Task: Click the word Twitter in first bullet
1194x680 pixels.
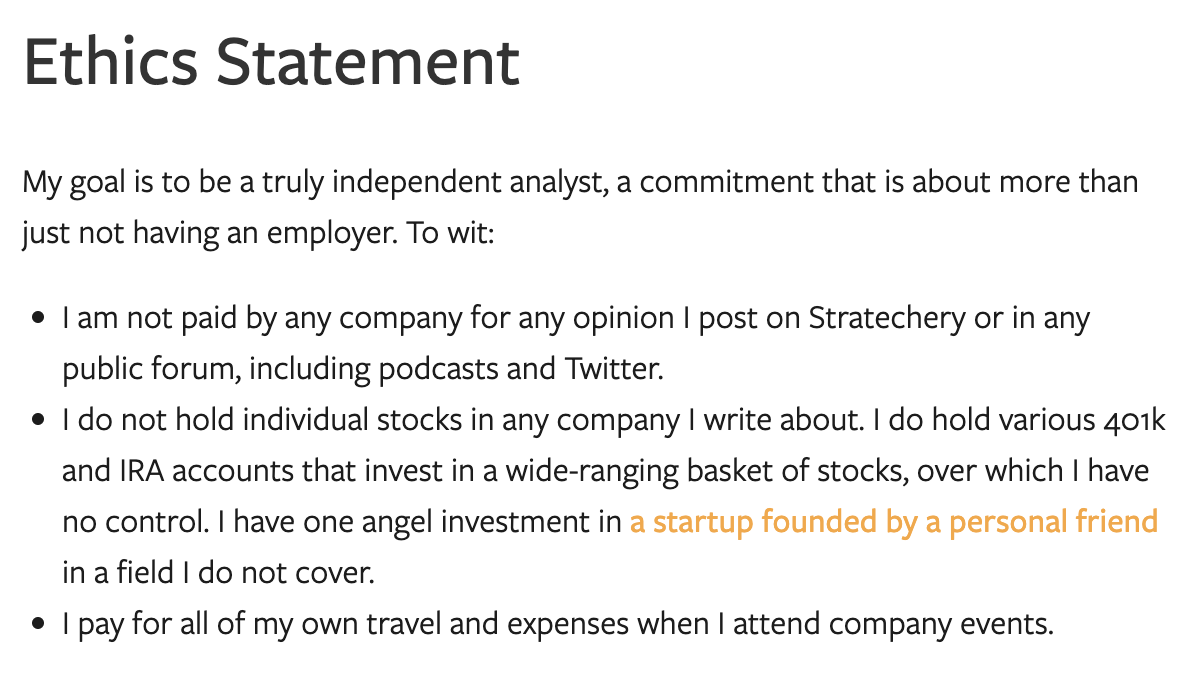Action: point(612,369)
